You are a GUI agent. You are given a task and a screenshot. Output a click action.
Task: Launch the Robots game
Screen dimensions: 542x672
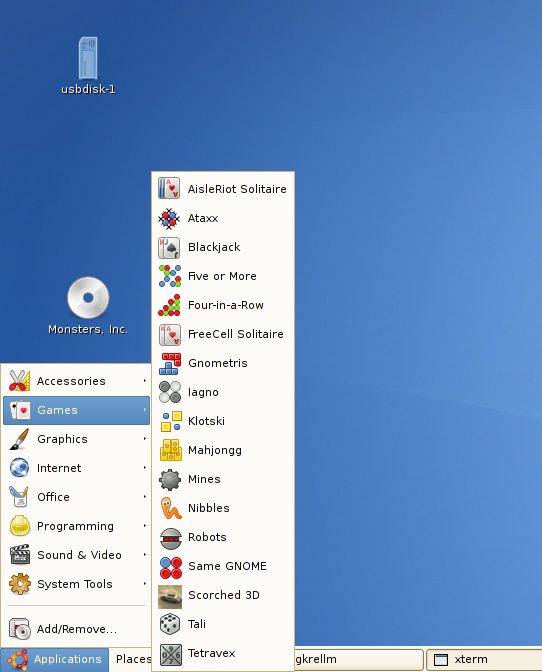(x=223, y=537)
